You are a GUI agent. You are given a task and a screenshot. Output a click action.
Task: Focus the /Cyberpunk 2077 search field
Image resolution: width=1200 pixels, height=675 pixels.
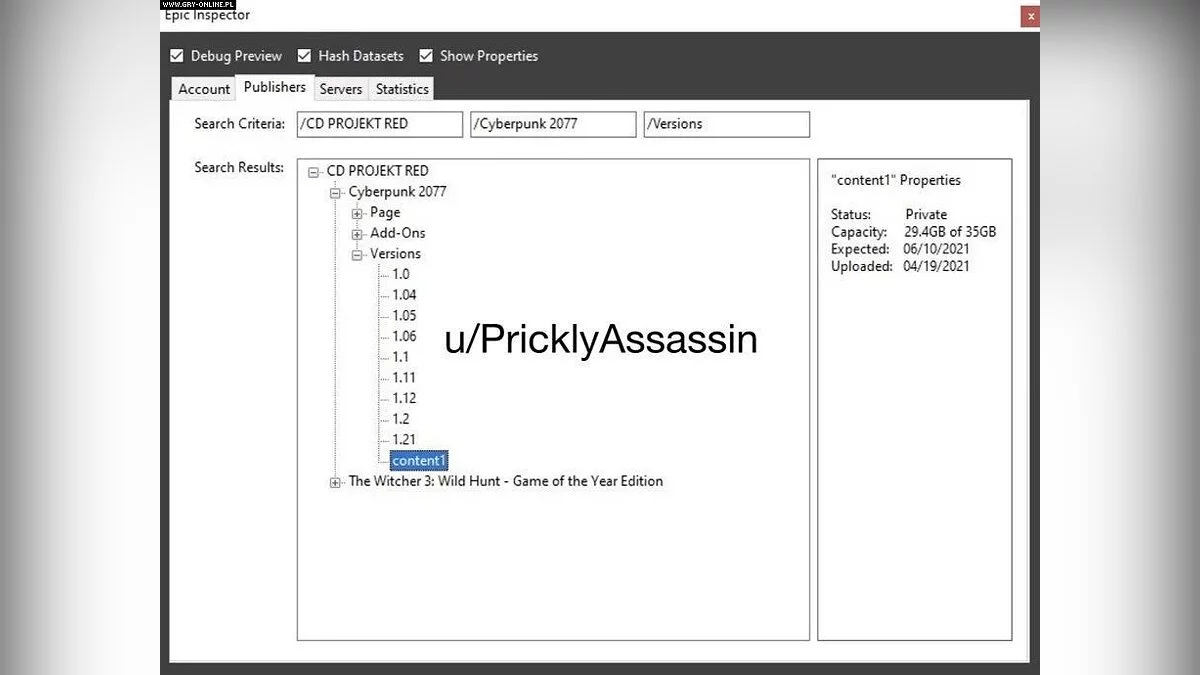click(x=553, y=124)
